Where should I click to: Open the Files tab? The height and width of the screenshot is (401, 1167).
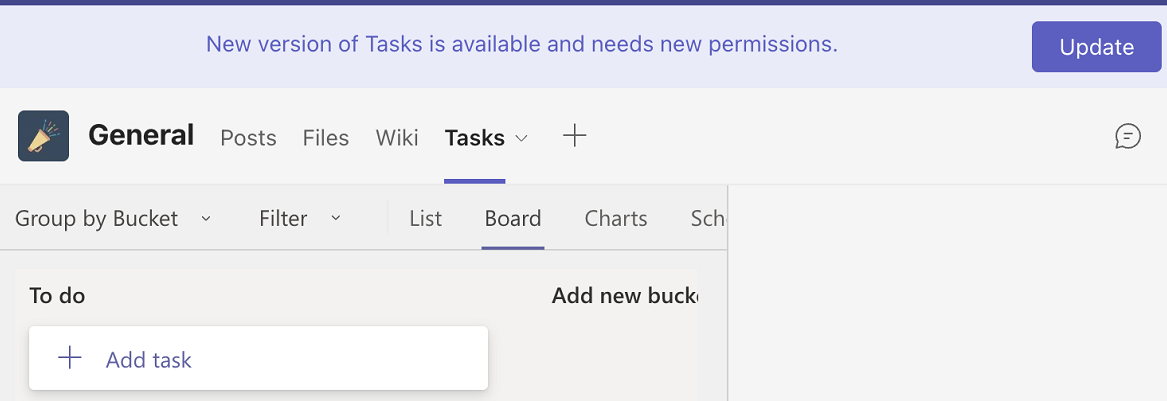326,138
